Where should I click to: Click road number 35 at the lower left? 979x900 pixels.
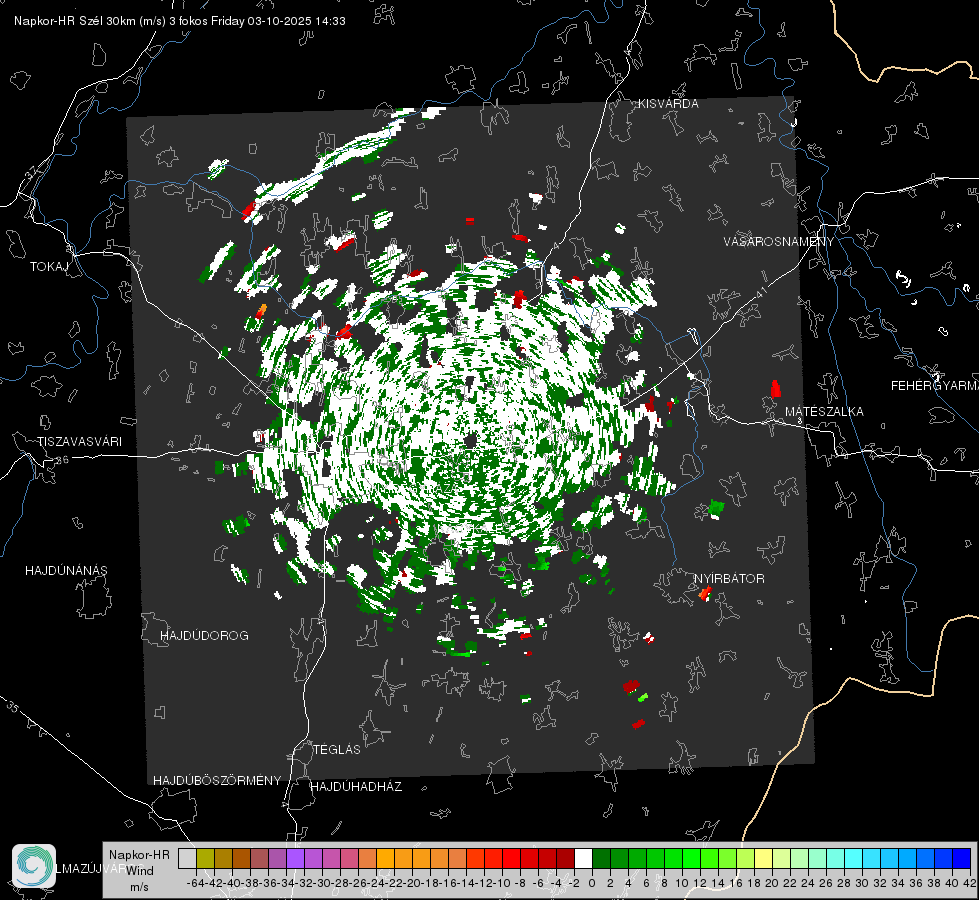click(x=12, y=707)
